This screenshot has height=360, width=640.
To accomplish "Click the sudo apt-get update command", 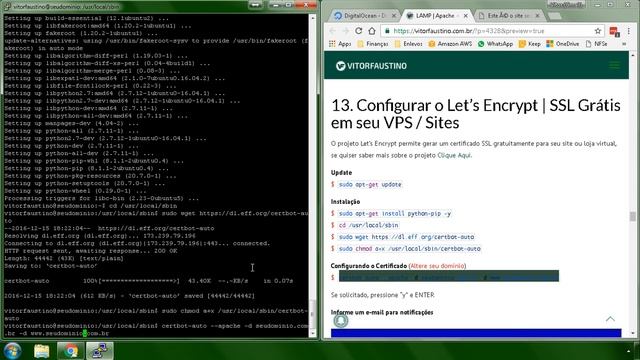I will click(370, 184).
